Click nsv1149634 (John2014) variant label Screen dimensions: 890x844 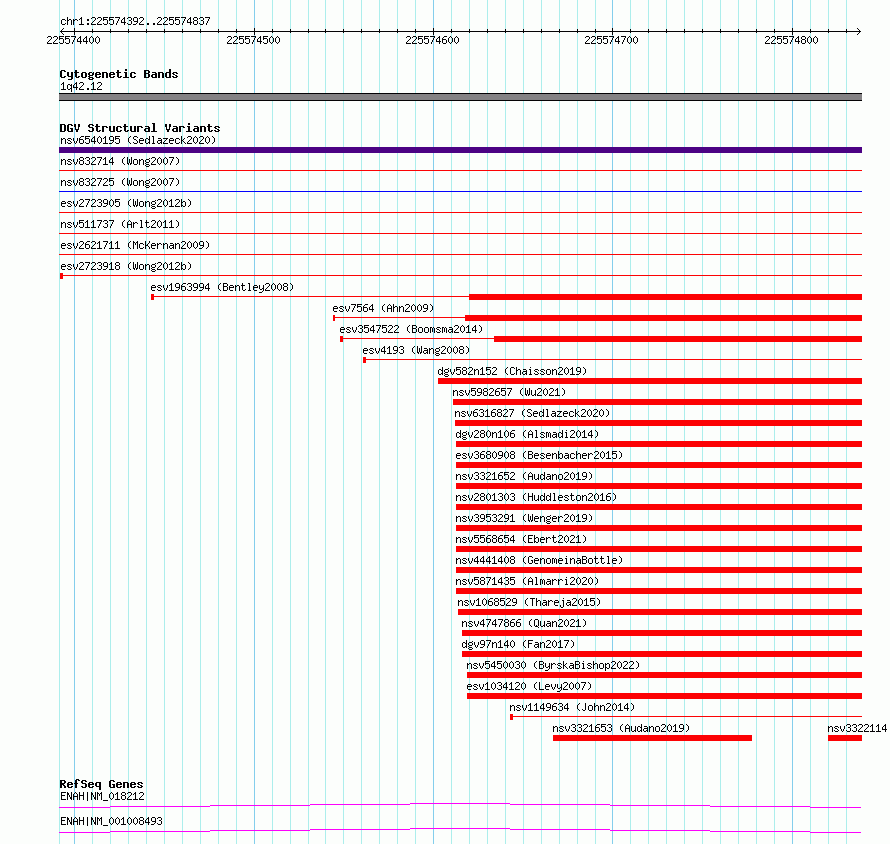point(572,707)
